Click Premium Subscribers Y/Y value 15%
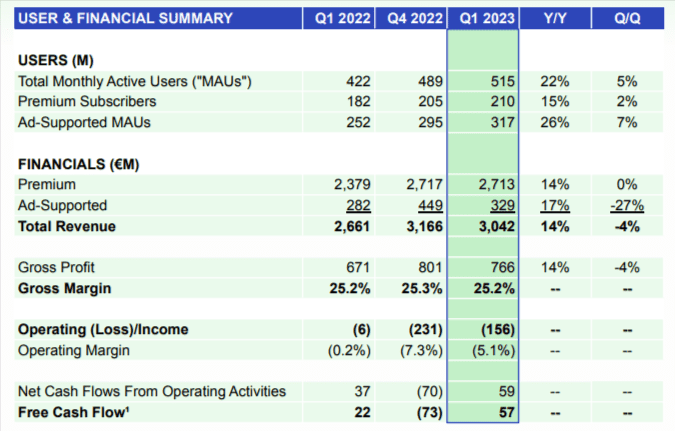Image resolution: width=675 pixels, height=431 pixels. pyautogui.click(x=555, y=102)
